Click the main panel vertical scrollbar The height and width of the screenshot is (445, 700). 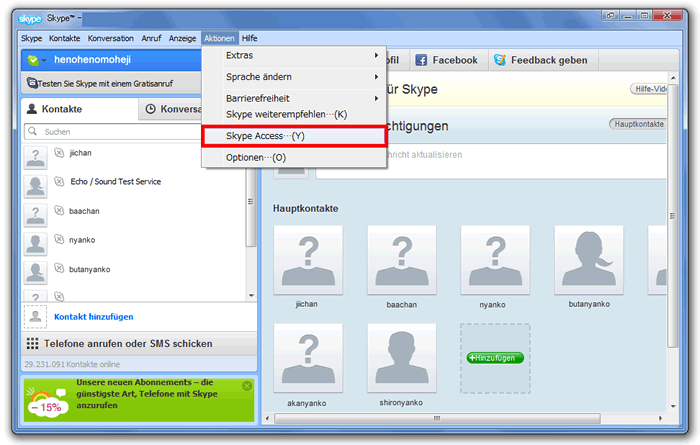[673, 216]
